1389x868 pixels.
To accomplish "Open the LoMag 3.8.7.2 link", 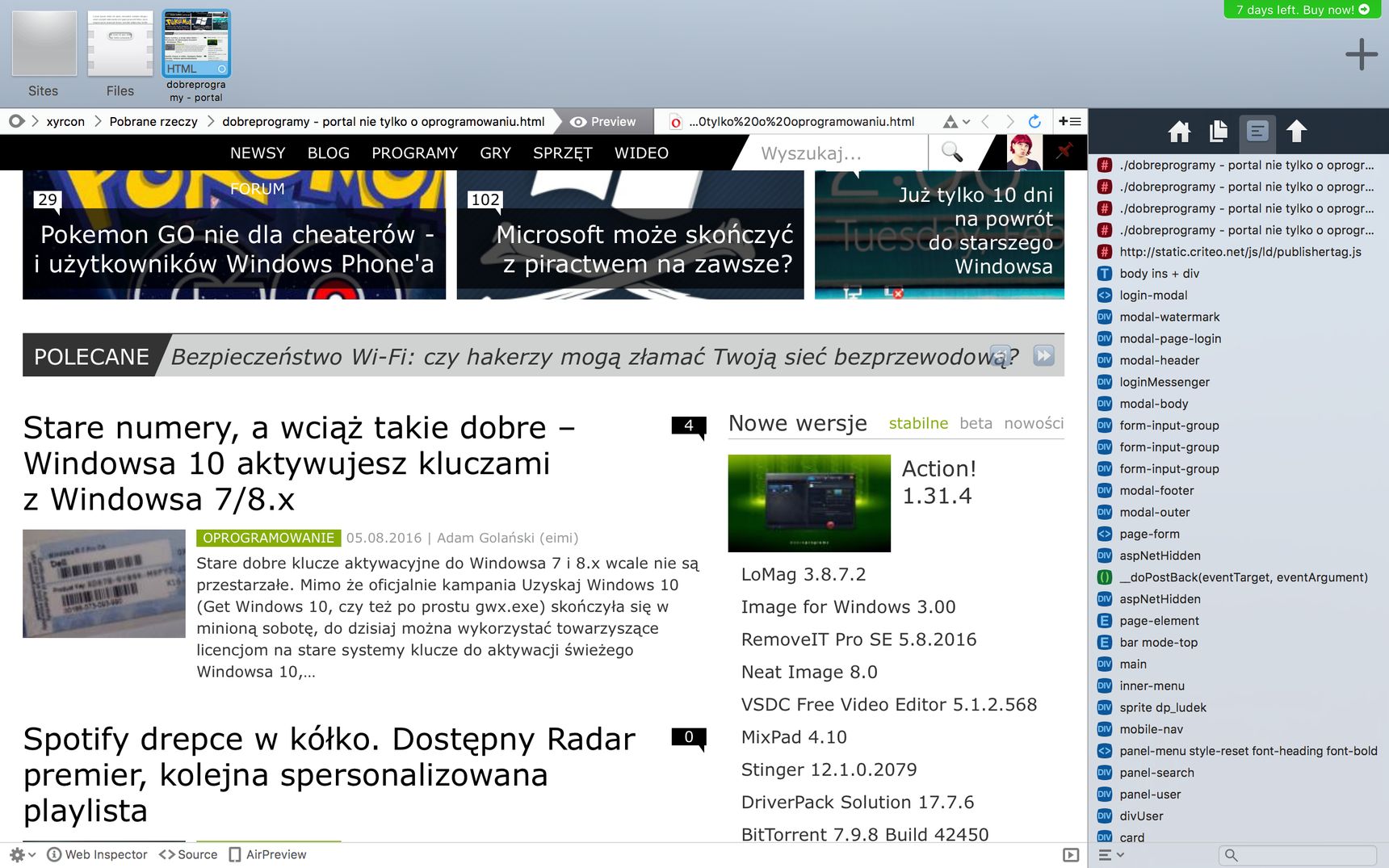I will (804, 574).
